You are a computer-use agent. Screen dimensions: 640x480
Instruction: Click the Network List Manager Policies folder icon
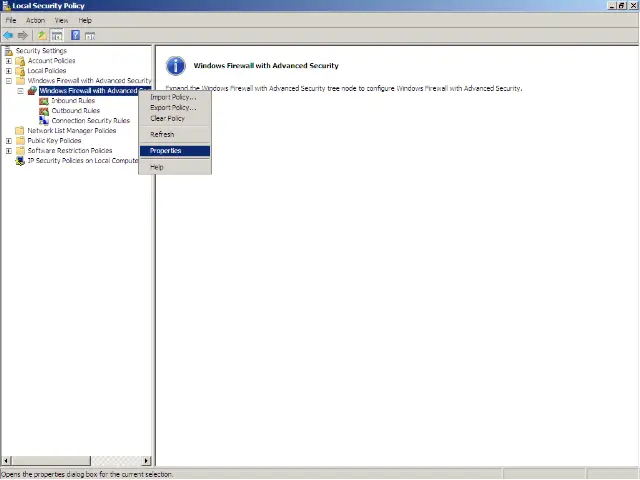pos(20,131)
